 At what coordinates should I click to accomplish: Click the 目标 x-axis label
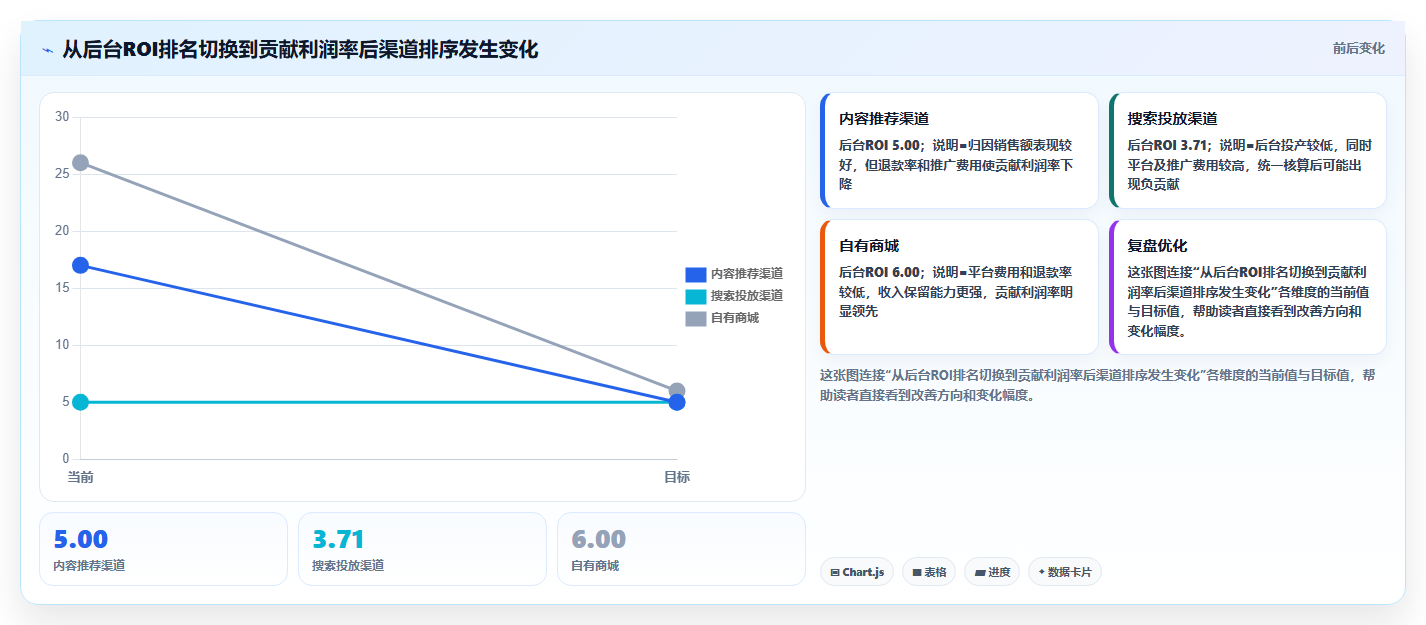[x=677, y=477]
